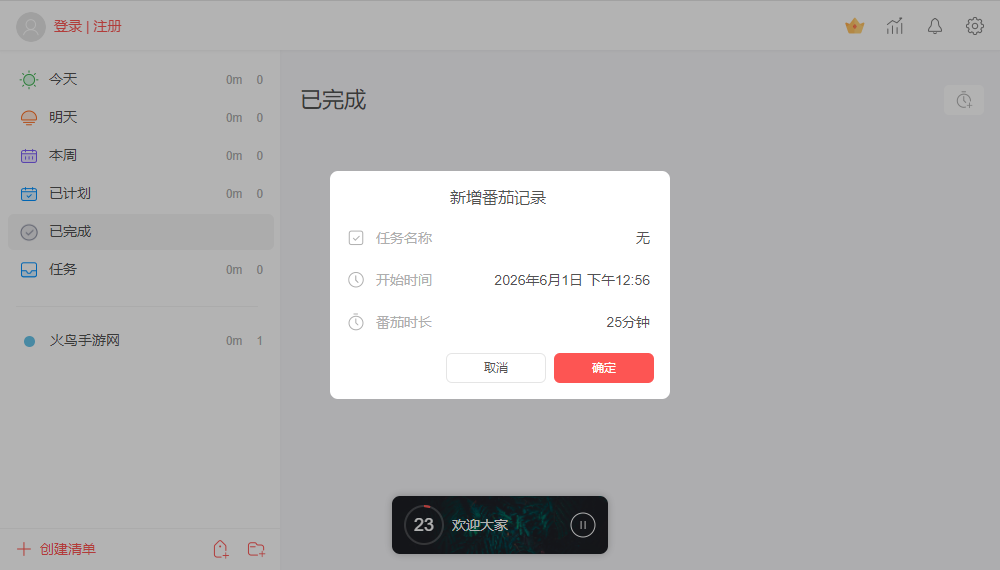Select 已完成 in the sidebar
Image resolution: width=1000 pixels, height=570 pixels.
[141, 231]
